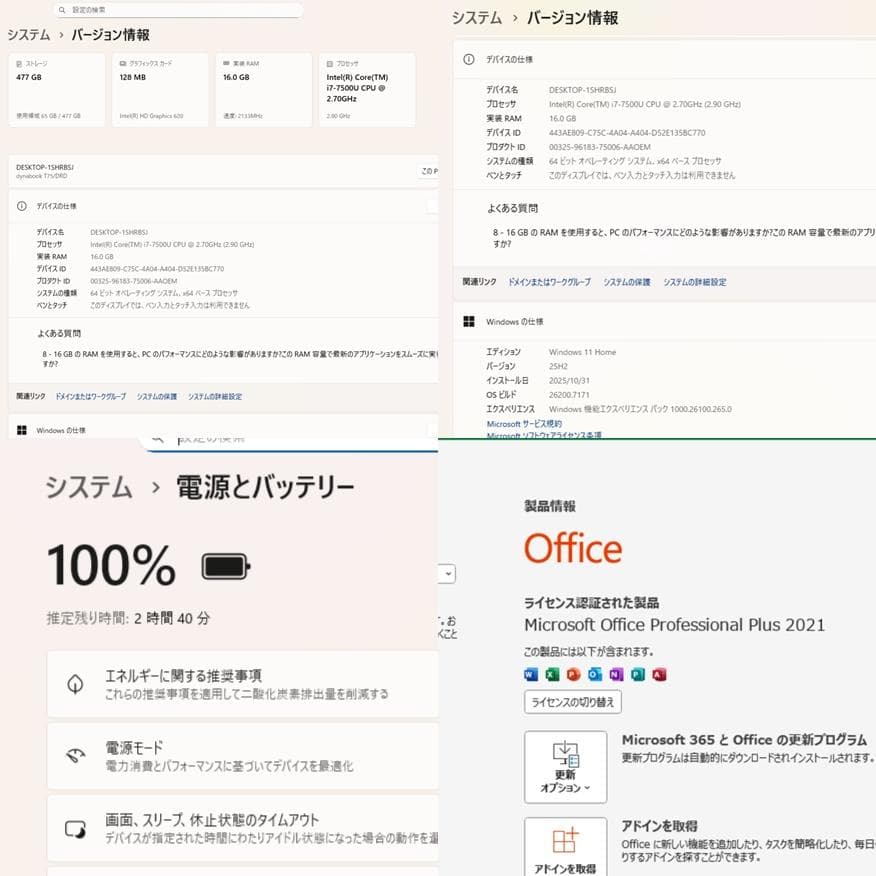
Task: Select the Outlook icon in Office product info
Action: (x=592, y=674)
